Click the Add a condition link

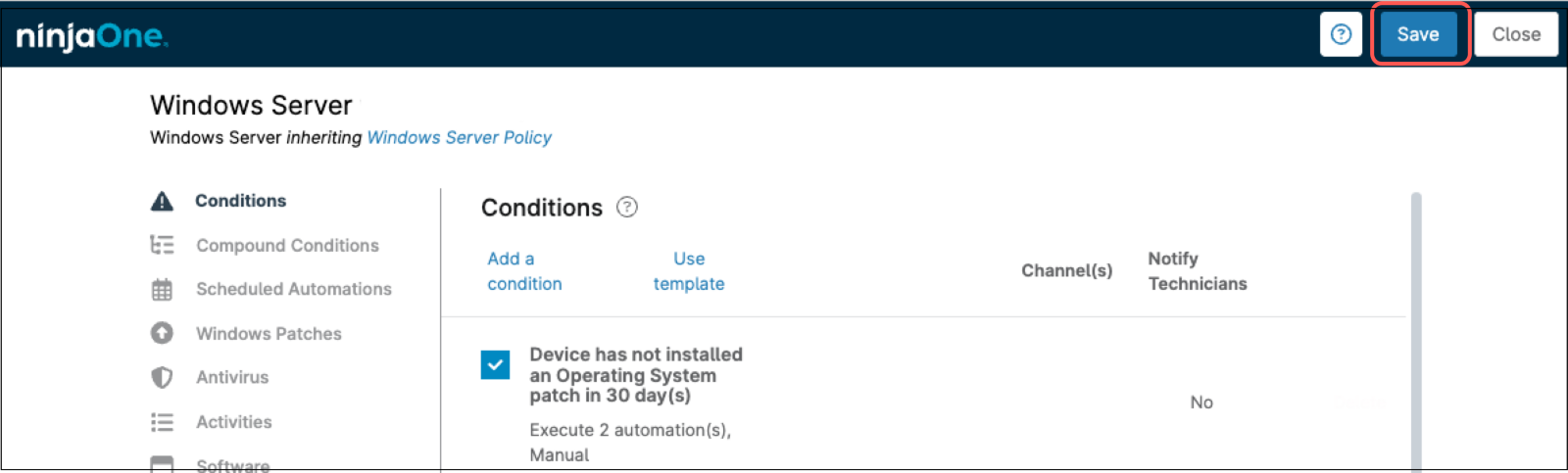click(x=524, y=271)
